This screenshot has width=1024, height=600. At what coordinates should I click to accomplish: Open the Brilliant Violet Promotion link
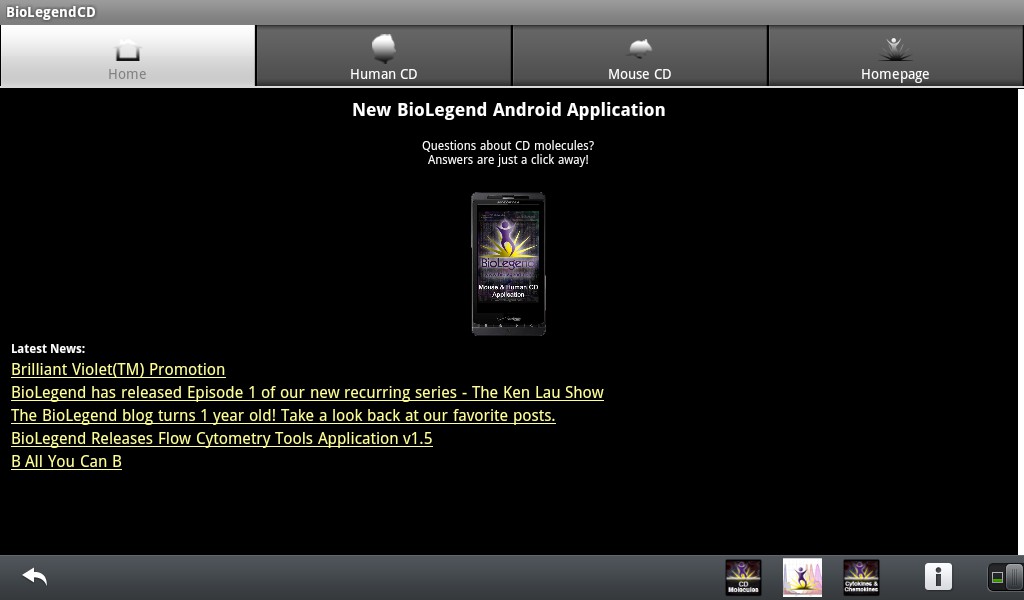117,369
